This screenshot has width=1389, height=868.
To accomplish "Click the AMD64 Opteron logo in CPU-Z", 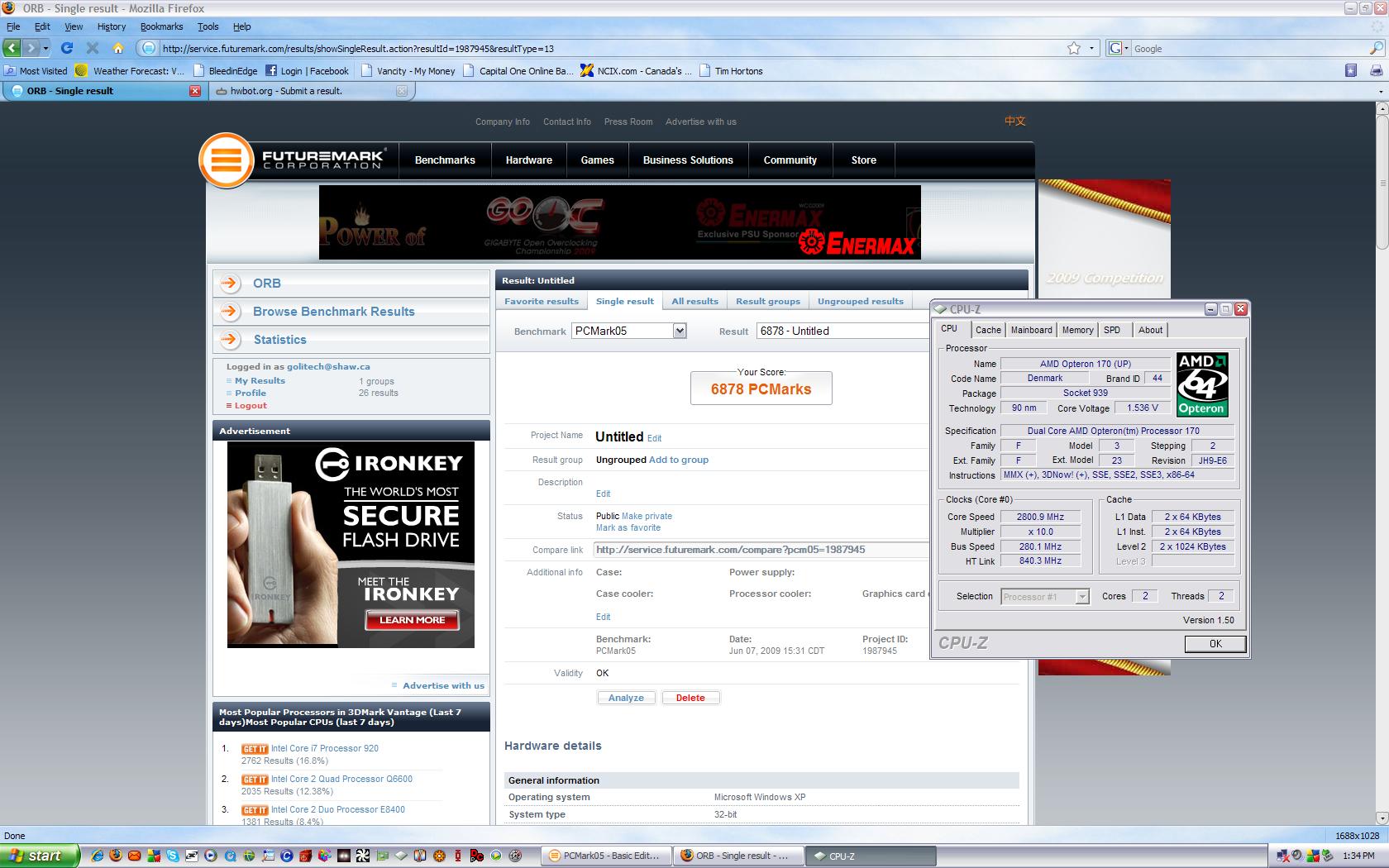I will click(1202, 384).
